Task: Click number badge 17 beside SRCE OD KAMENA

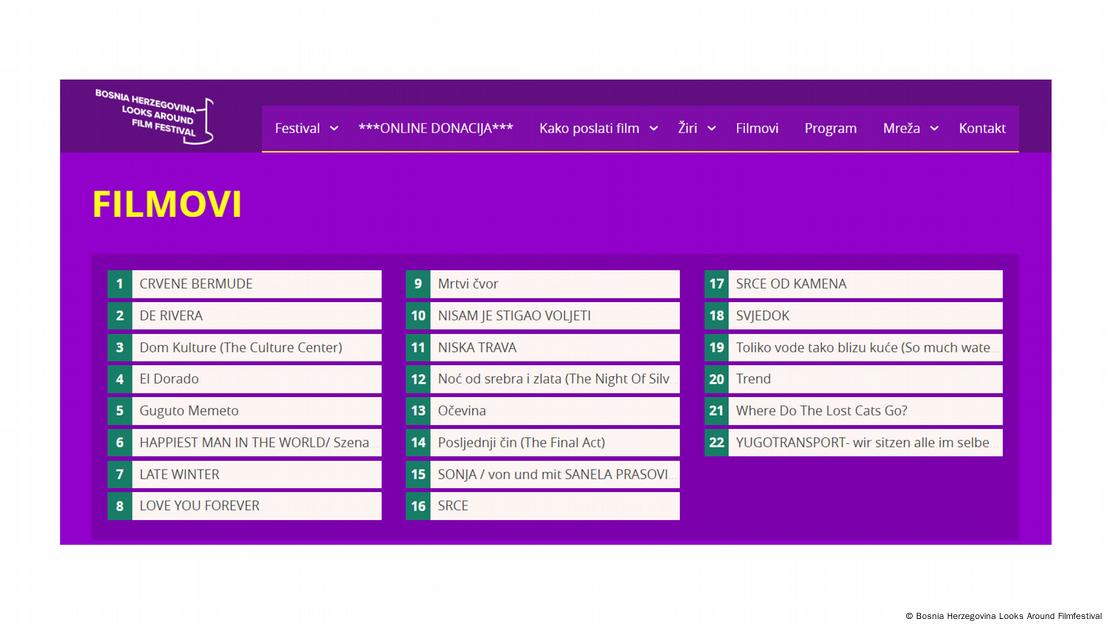Action: point(716,284)
